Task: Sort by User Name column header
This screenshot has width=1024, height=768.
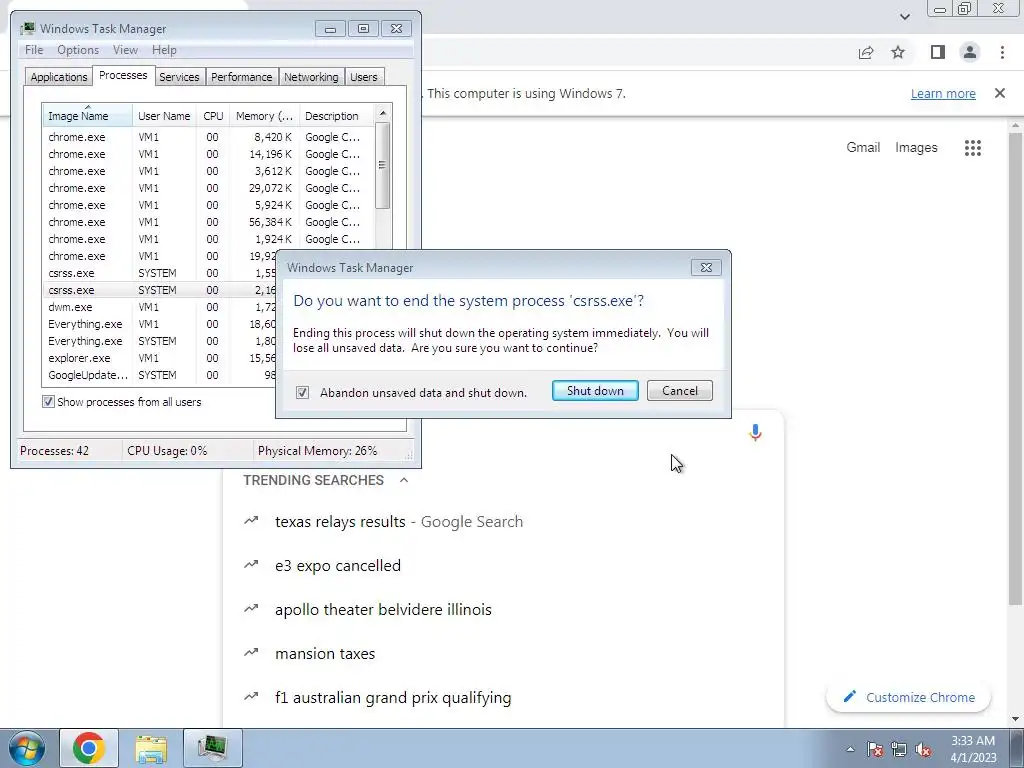Action: click(x=164, y=116)
